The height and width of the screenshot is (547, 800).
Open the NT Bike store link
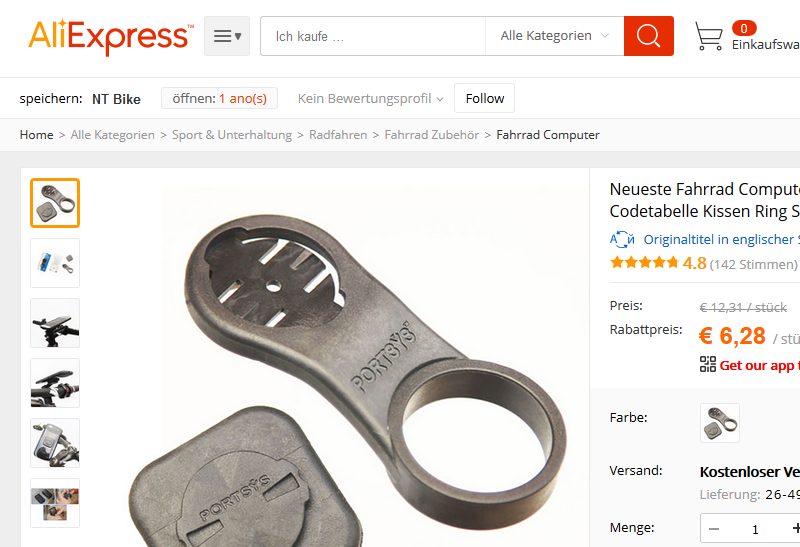tap(116, 99)
